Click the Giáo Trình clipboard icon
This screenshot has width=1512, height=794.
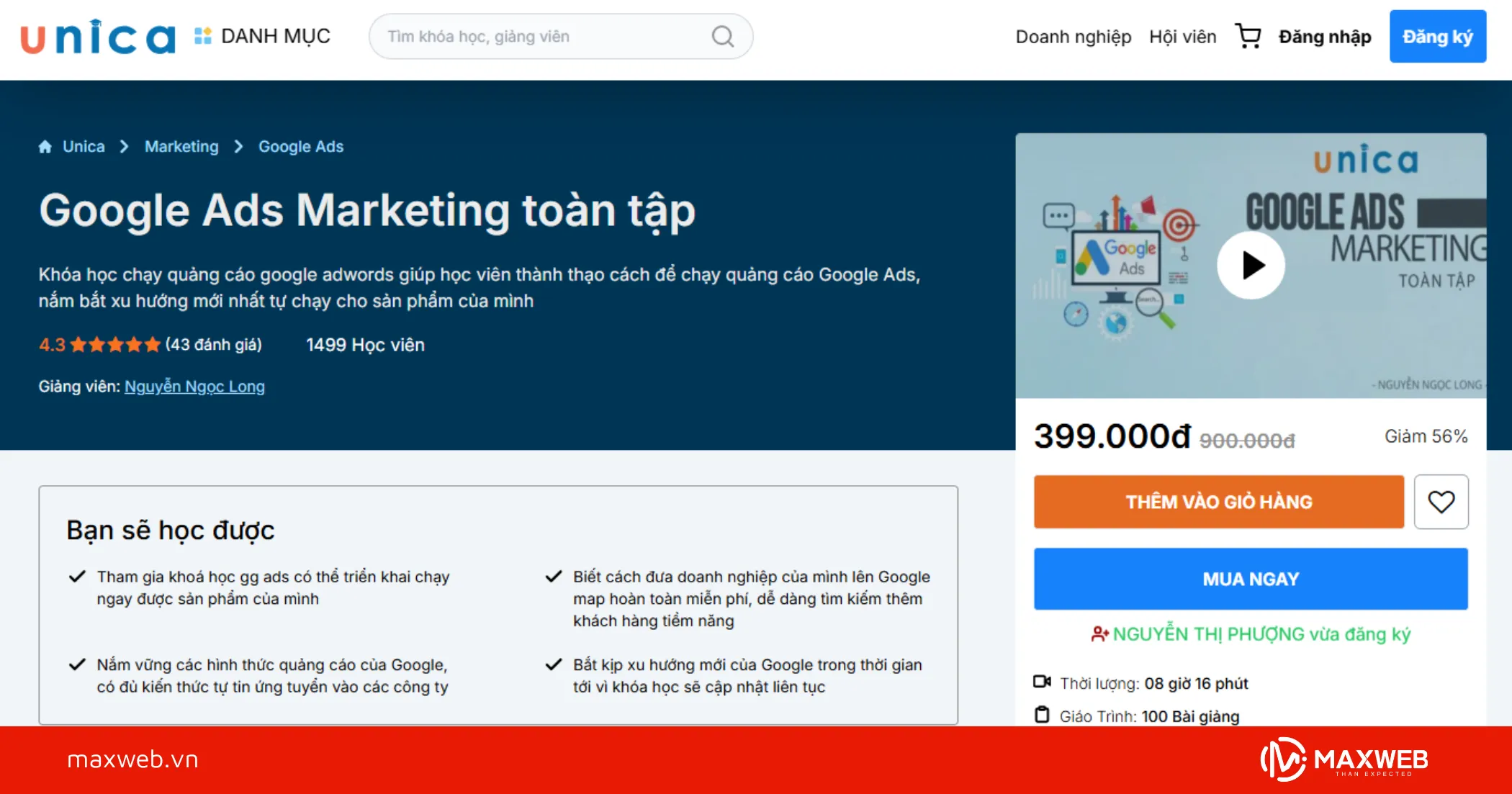pyautogui.click(x=1043, y=716)
